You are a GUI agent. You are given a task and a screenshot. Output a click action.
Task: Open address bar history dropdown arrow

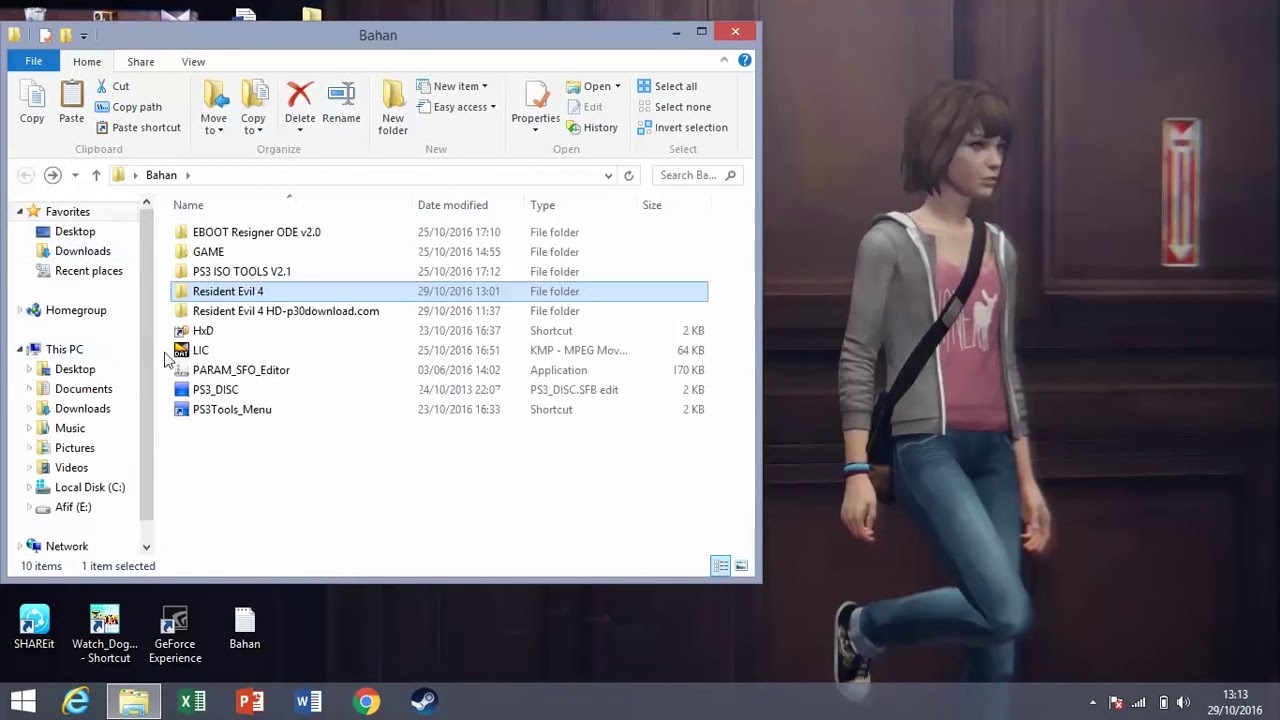(x=608, y=175)
